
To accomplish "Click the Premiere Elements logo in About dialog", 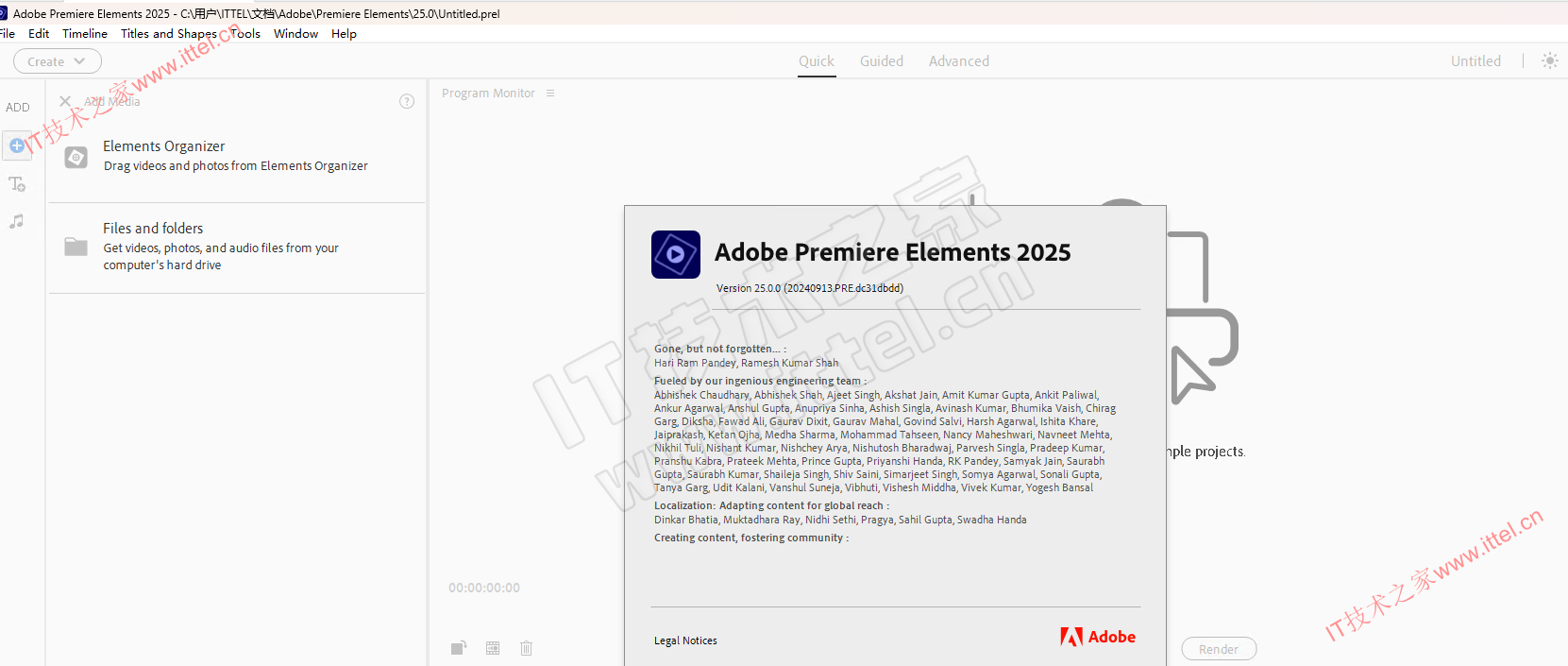I will (x=676, y=254).
